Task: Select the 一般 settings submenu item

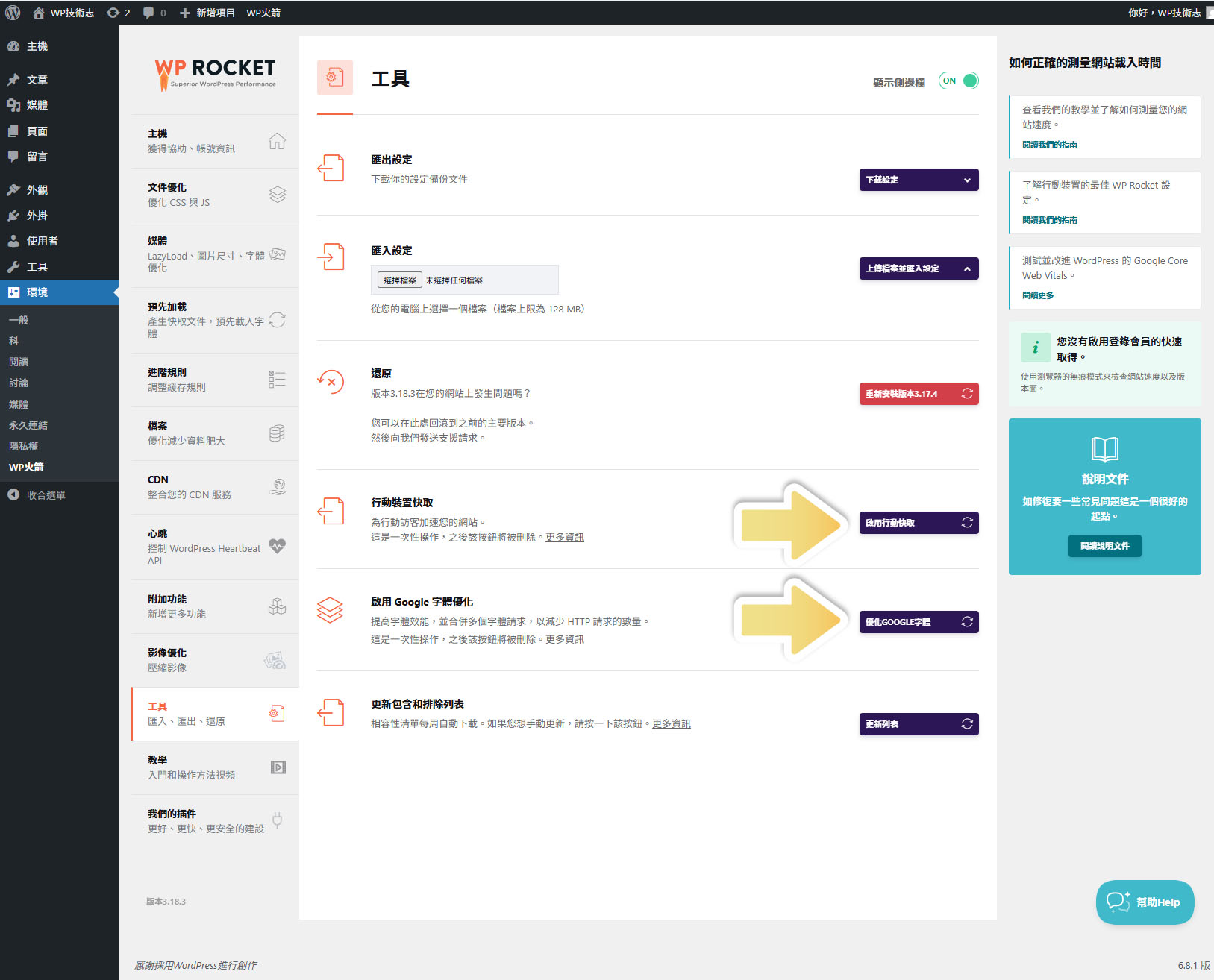Action: pyautogui.click(x=19, y=320)
